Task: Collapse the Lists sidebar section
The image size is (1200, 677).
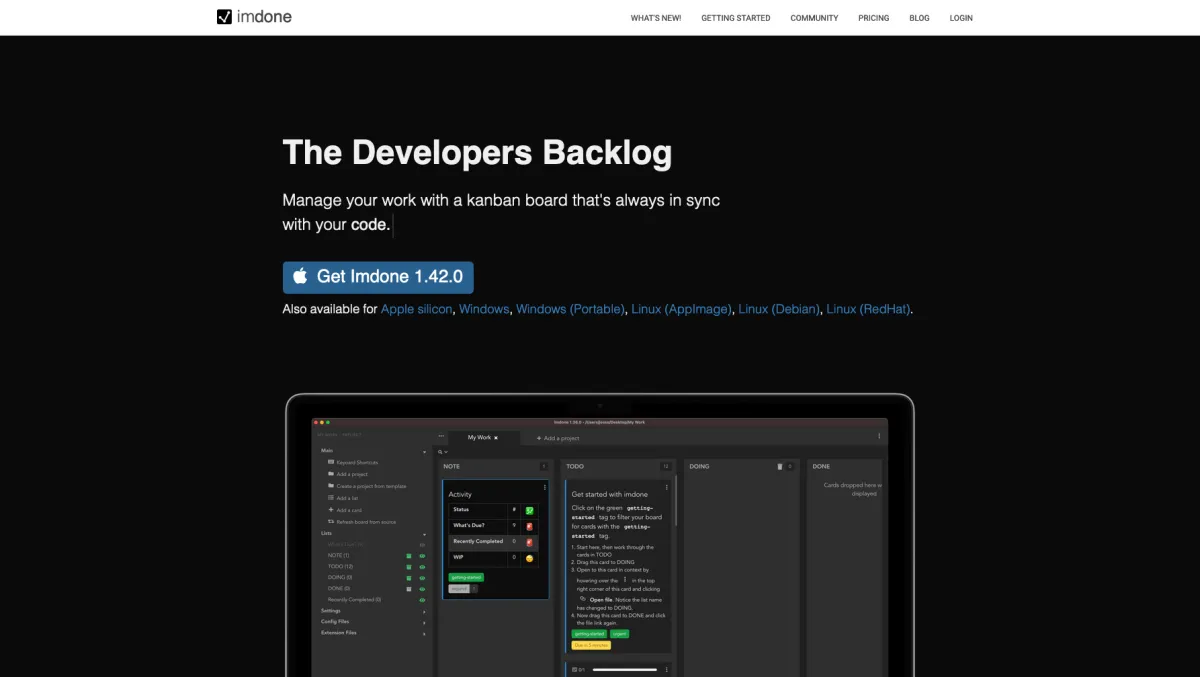Action: [424, 534]
